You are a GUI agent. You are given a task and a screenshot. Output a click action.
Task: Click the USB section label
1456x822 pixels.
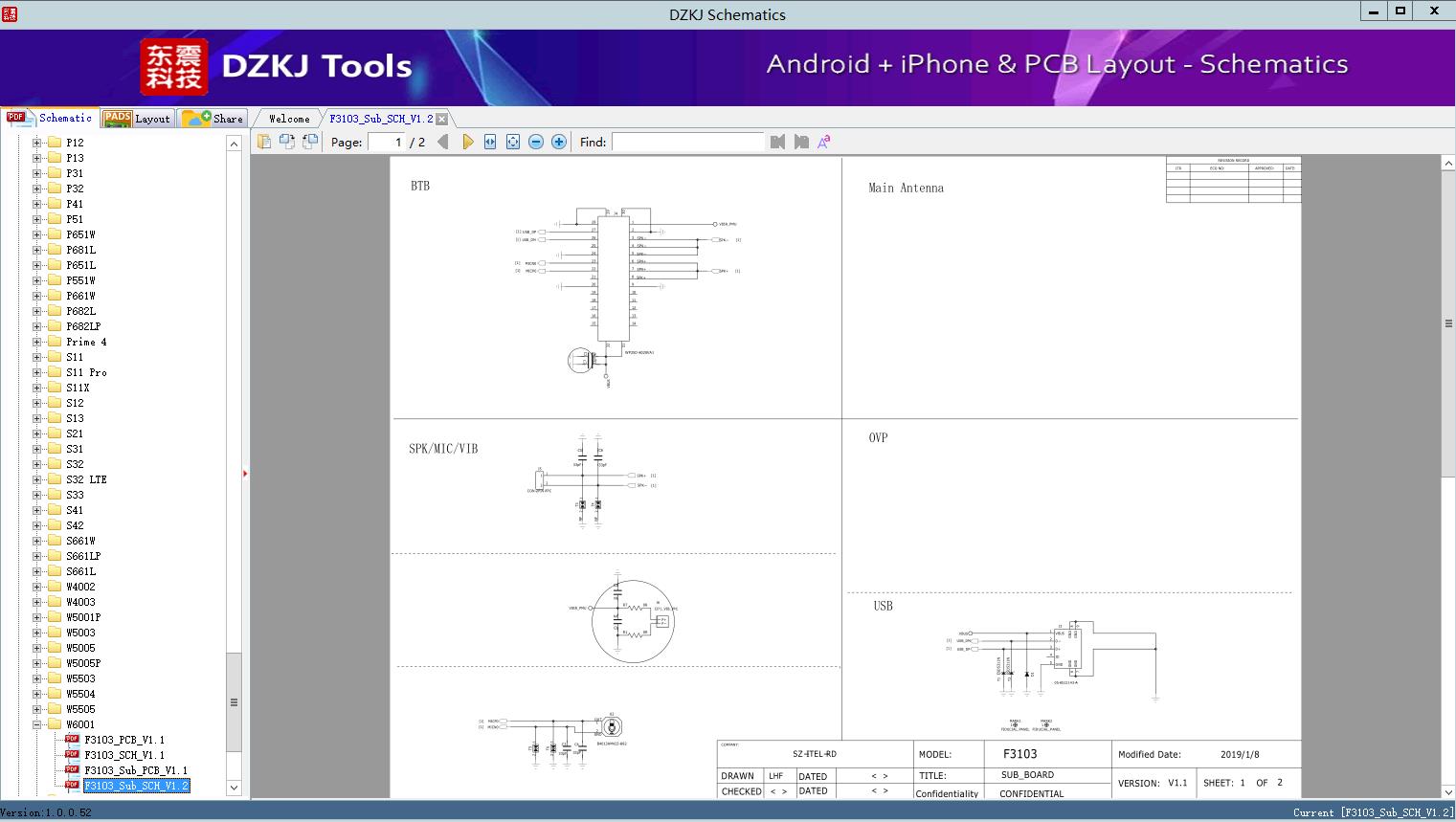[x=883, y=606]
